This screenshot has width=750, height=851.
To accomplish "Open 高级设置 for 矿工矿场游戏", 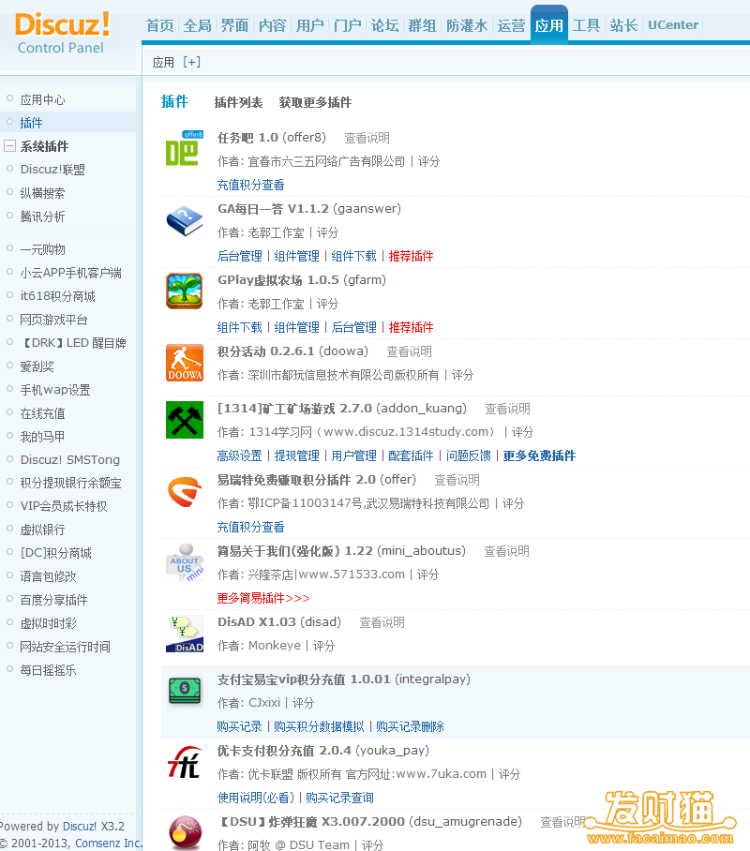I will [239, 455].
